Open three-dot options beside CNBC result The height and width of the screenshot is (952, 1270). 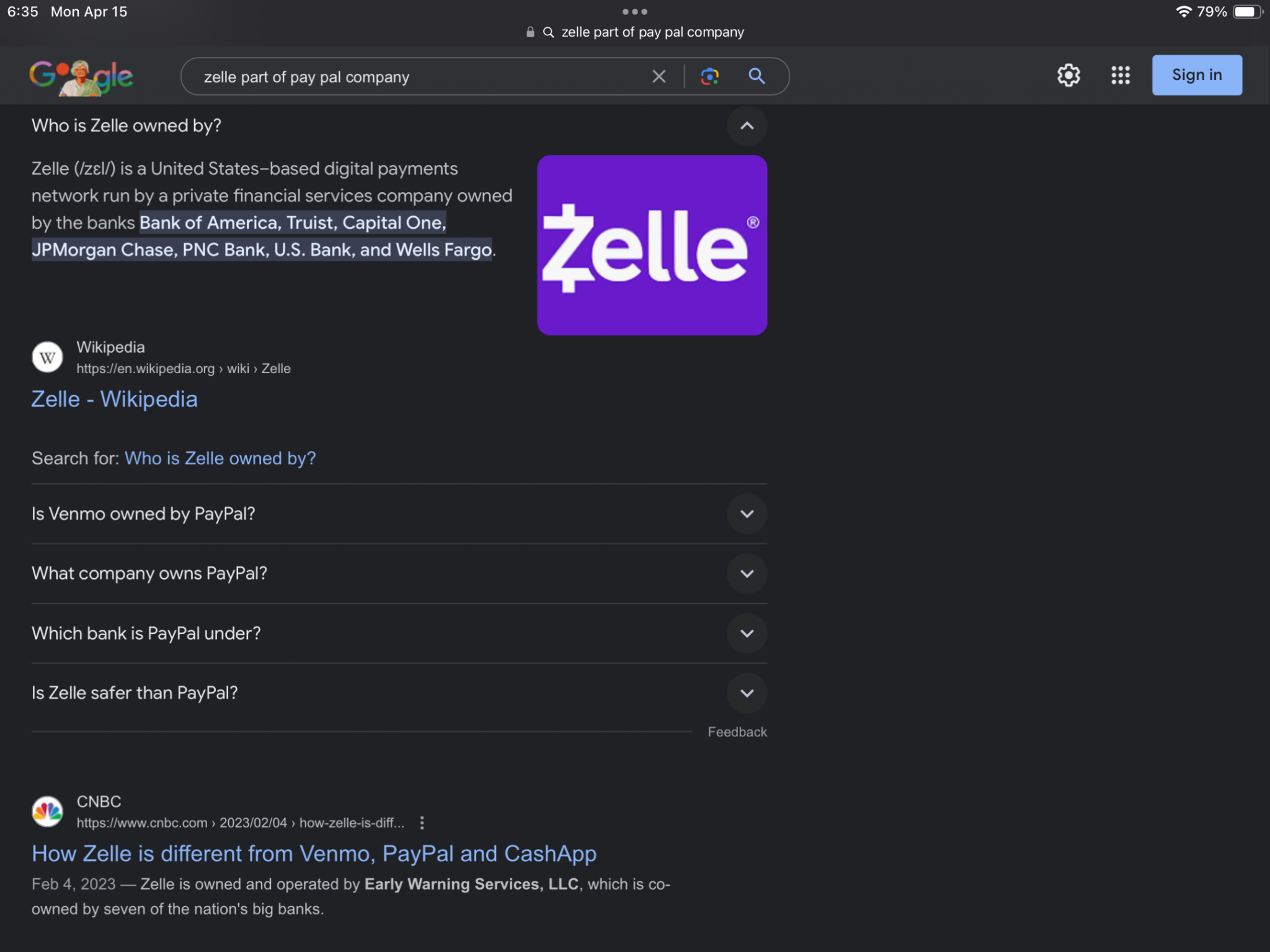tap(422, 822)
